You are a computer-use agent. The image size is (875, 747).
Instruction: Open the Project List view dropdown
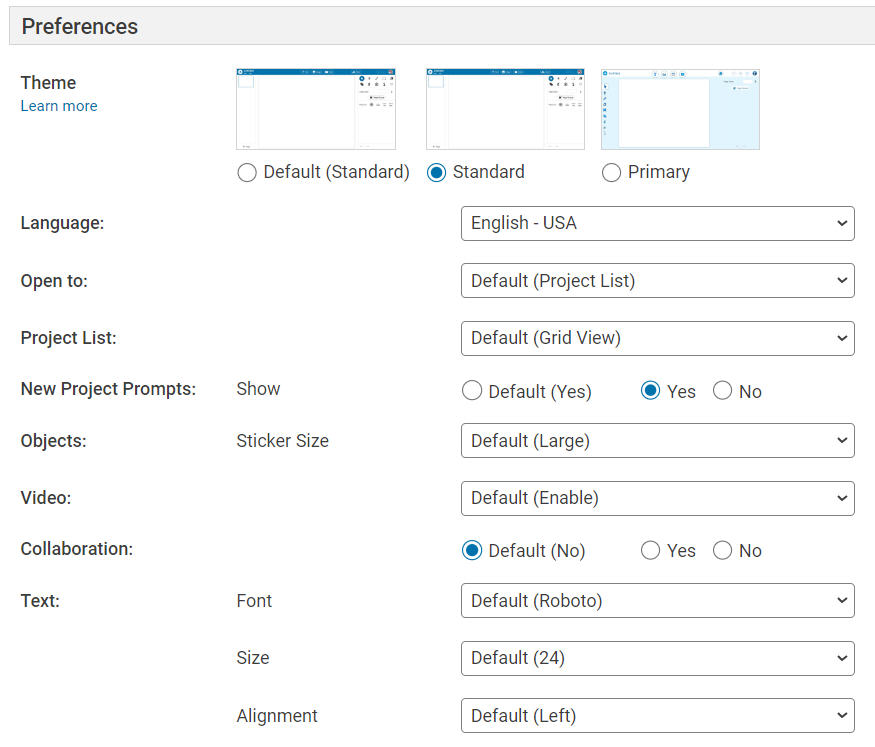click(657, 338)
